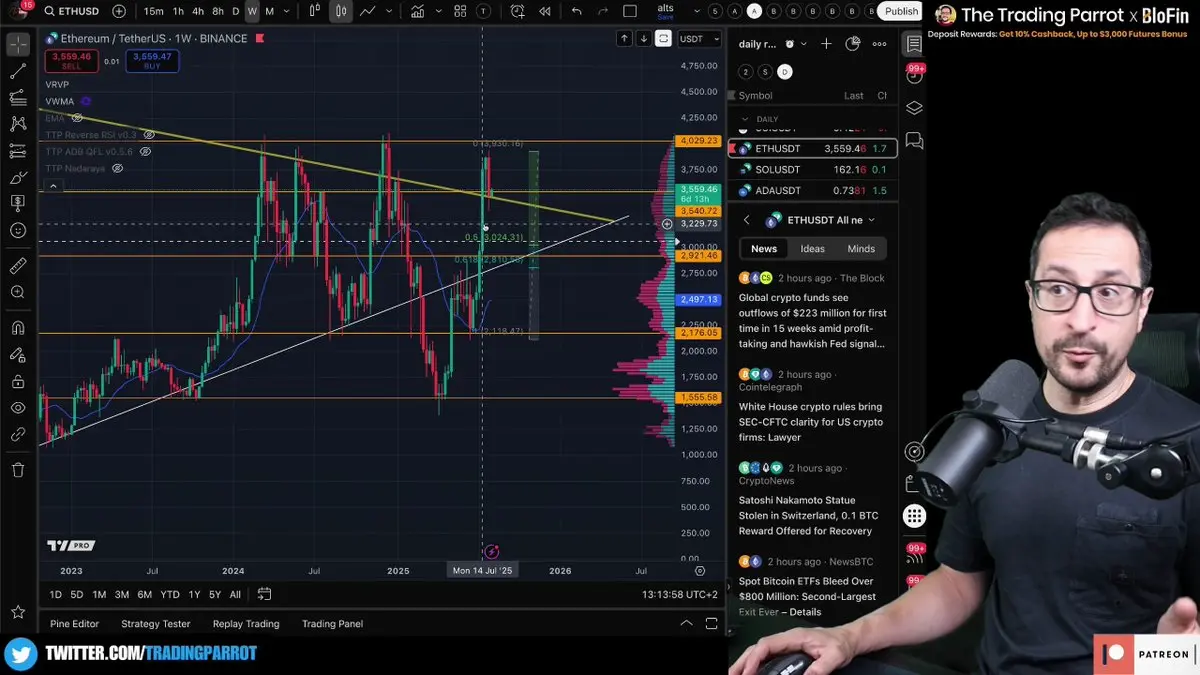Select the 15m timeframe
Image resolution: width=1200 pixels, height=675 pixels.
153,11
